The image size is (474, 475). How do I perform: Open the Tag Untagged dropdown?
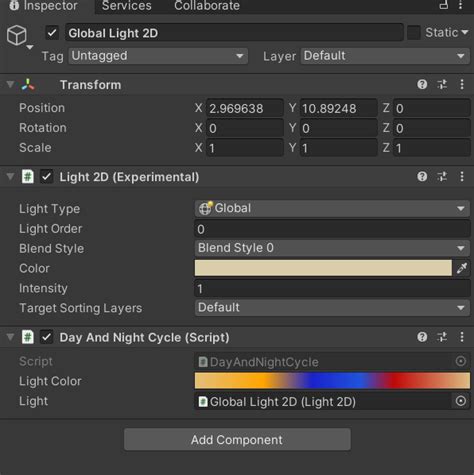[158, 56]
